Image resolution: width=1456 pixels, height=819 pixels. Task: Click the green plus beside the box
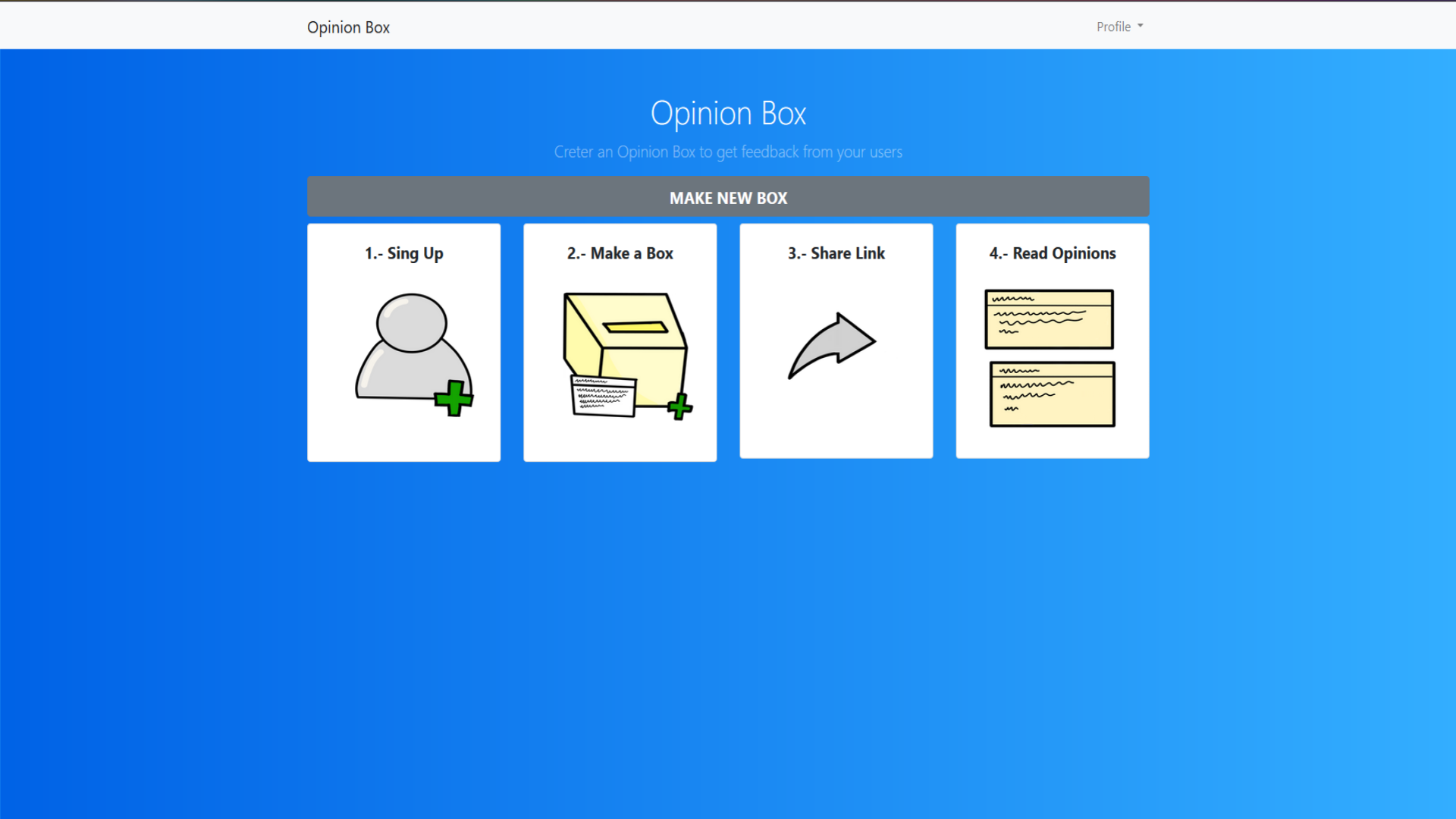[680, 406]
